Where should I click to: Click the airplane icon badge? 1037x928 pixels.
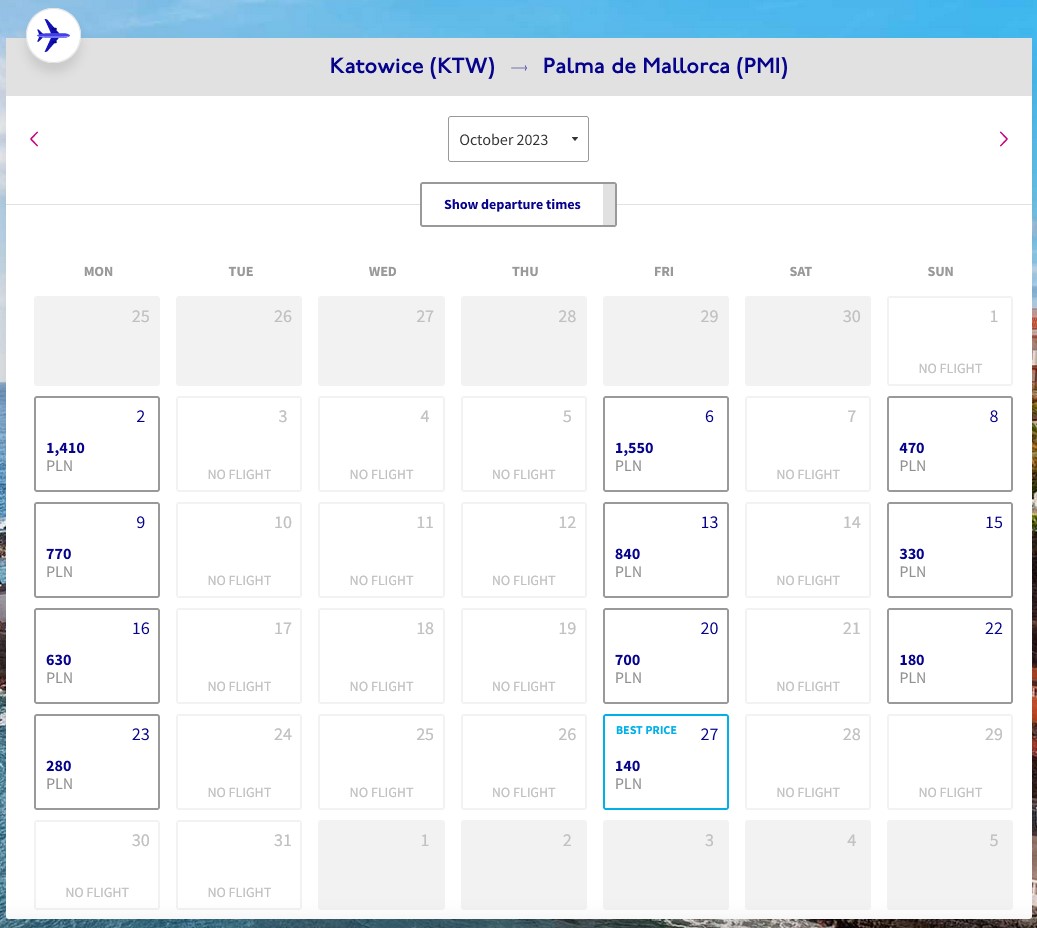(53, 35)
